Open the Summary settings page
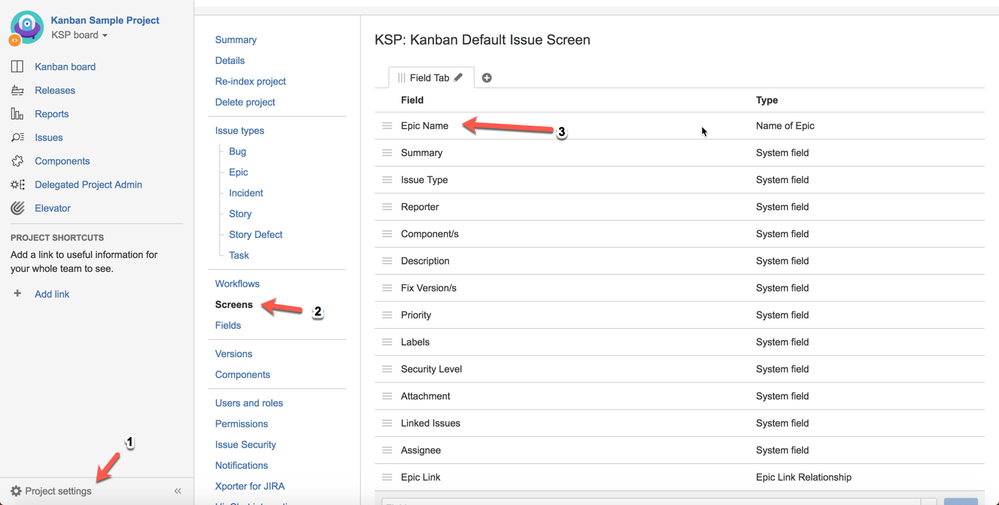 tap(236, 39)
